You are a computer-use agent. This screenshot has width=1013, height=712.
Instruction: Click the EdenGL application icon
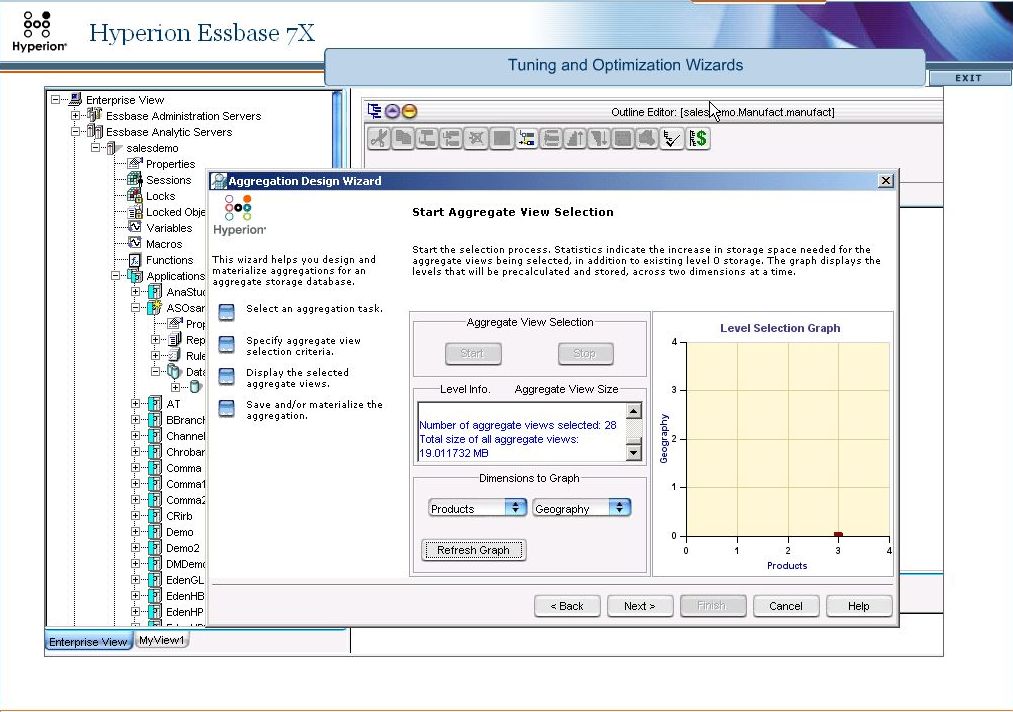[x=155, y=580]
